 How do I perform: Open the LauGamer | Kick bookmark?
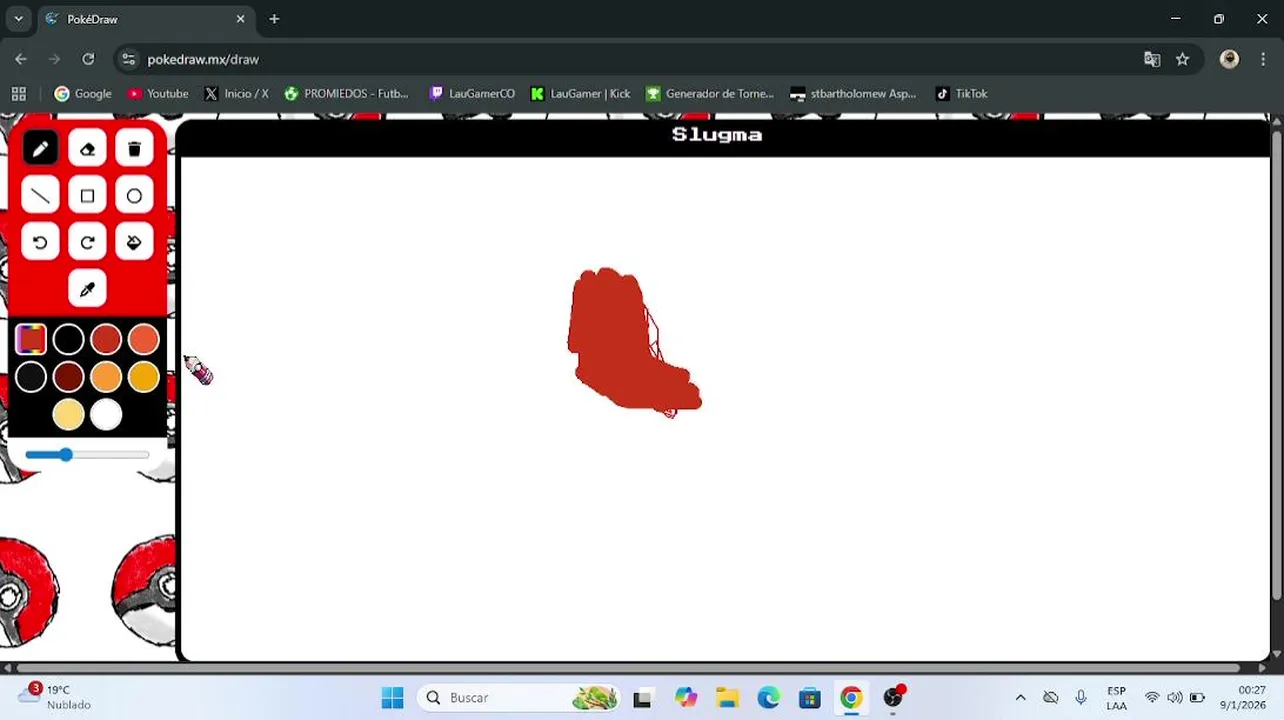[581, 94]
